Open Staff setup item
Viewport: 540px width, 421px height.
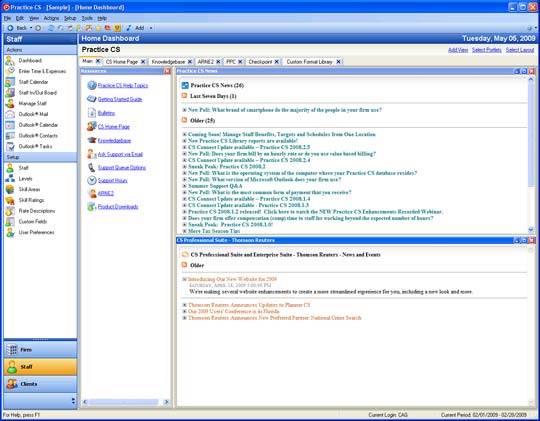pyautogui.click(x=17, y=168)
